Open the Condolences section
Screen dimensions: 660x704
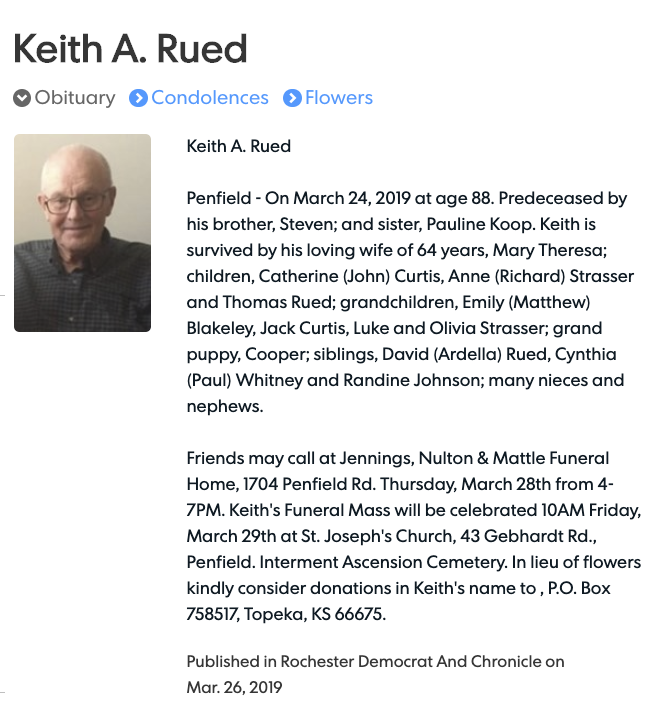[x=210, y=98]
